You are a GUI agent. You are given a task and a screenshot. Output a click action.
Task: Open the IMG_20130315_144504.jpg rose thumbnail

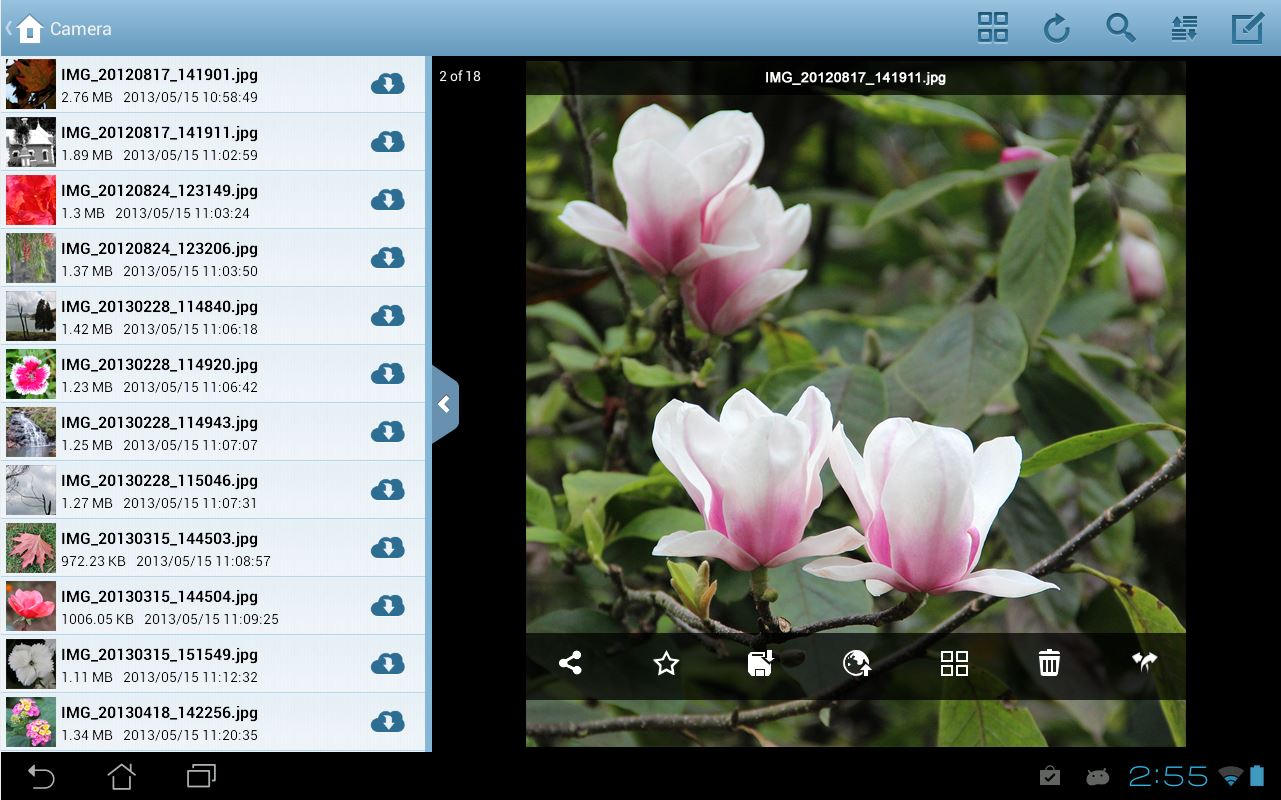(30, 606)
